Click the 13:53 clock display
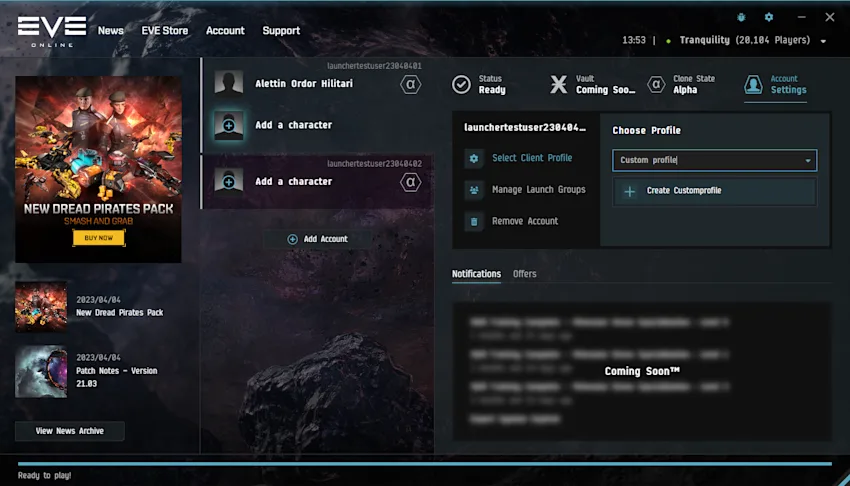This screenshot has height=486, width=850. pyautogui.click(x=634, y=40)
